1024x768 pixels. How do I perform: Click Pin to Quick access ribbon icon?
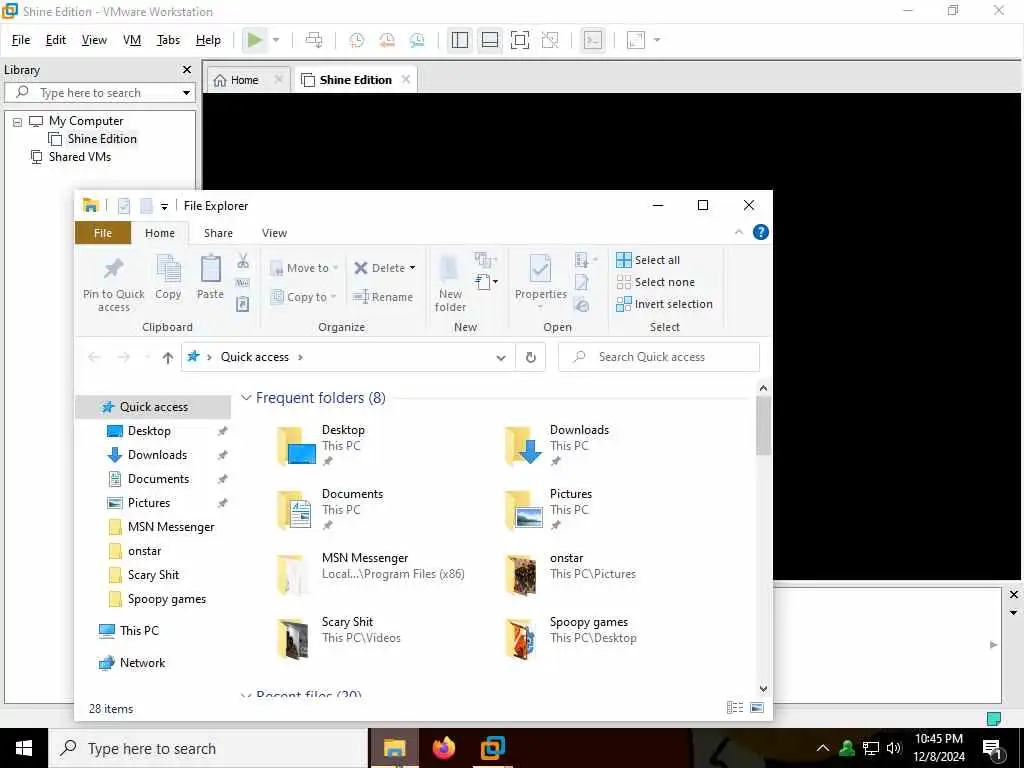click(x=114, y=283)
